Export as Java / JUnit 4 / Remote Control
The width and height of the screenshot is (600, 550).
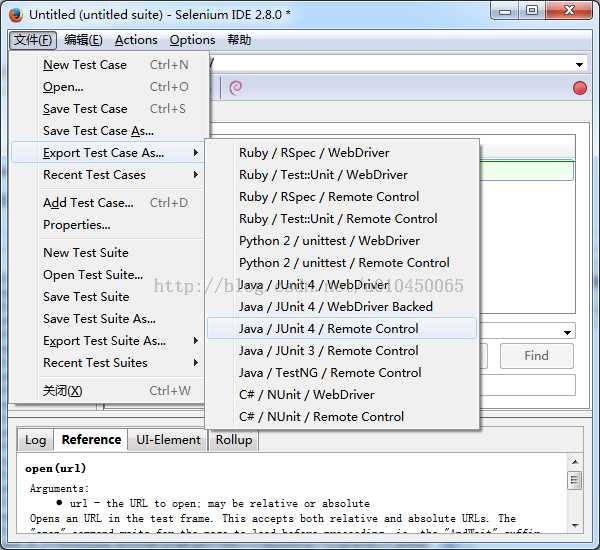342,328
